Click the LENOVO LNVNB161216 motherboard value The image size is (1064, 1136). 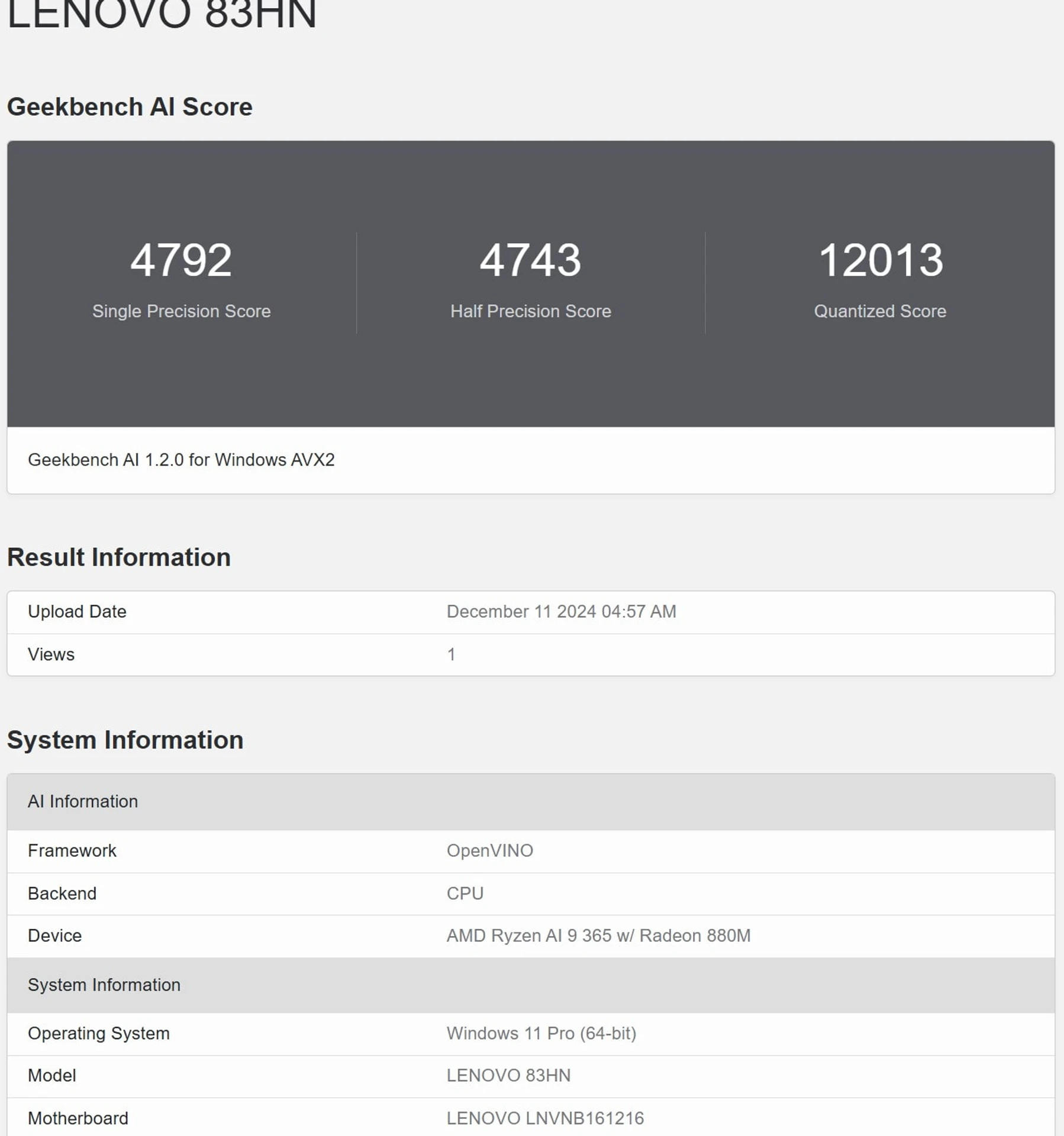click(545, 1118)
